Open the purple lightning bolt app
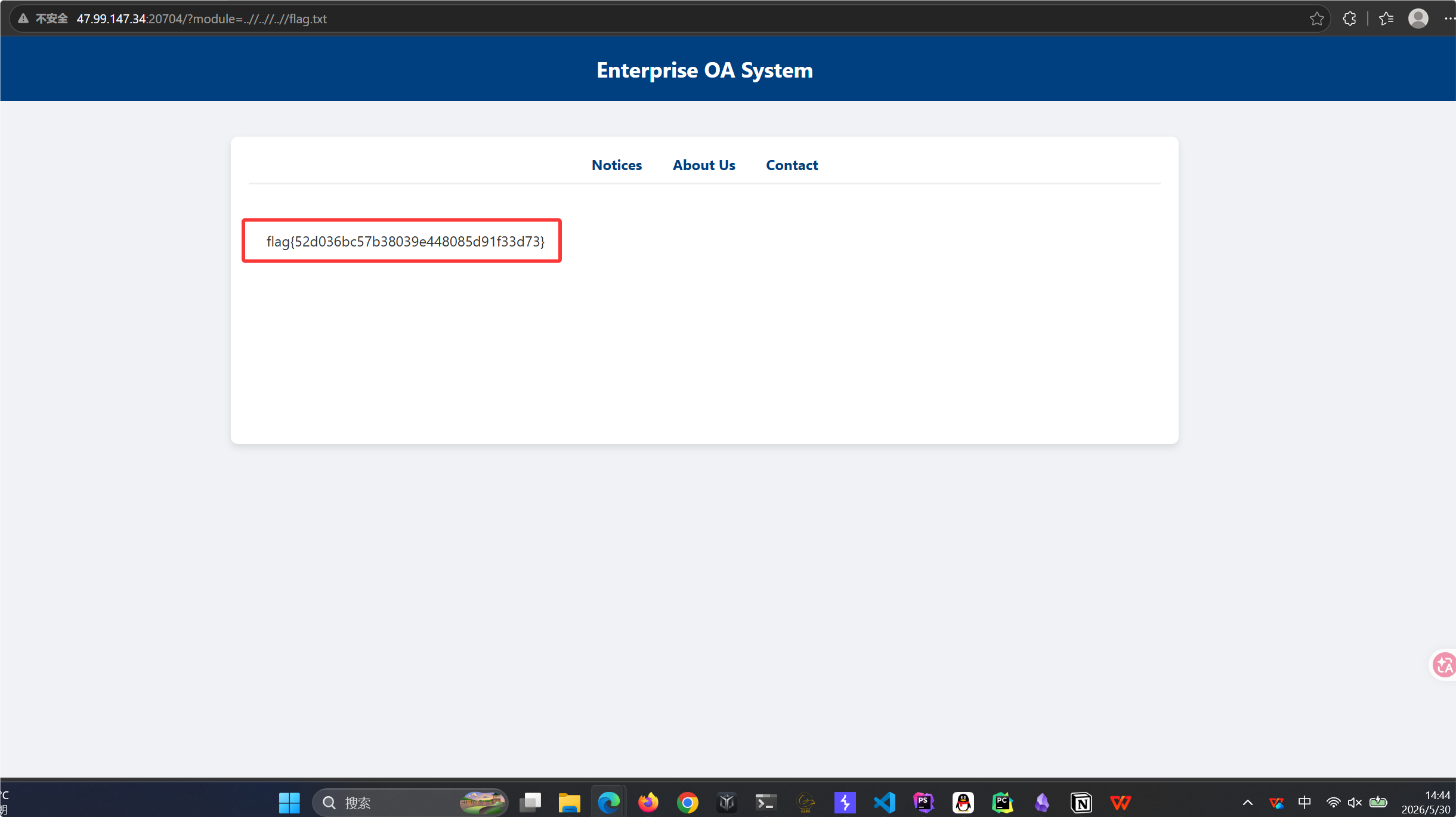 (x=845, y=803)
